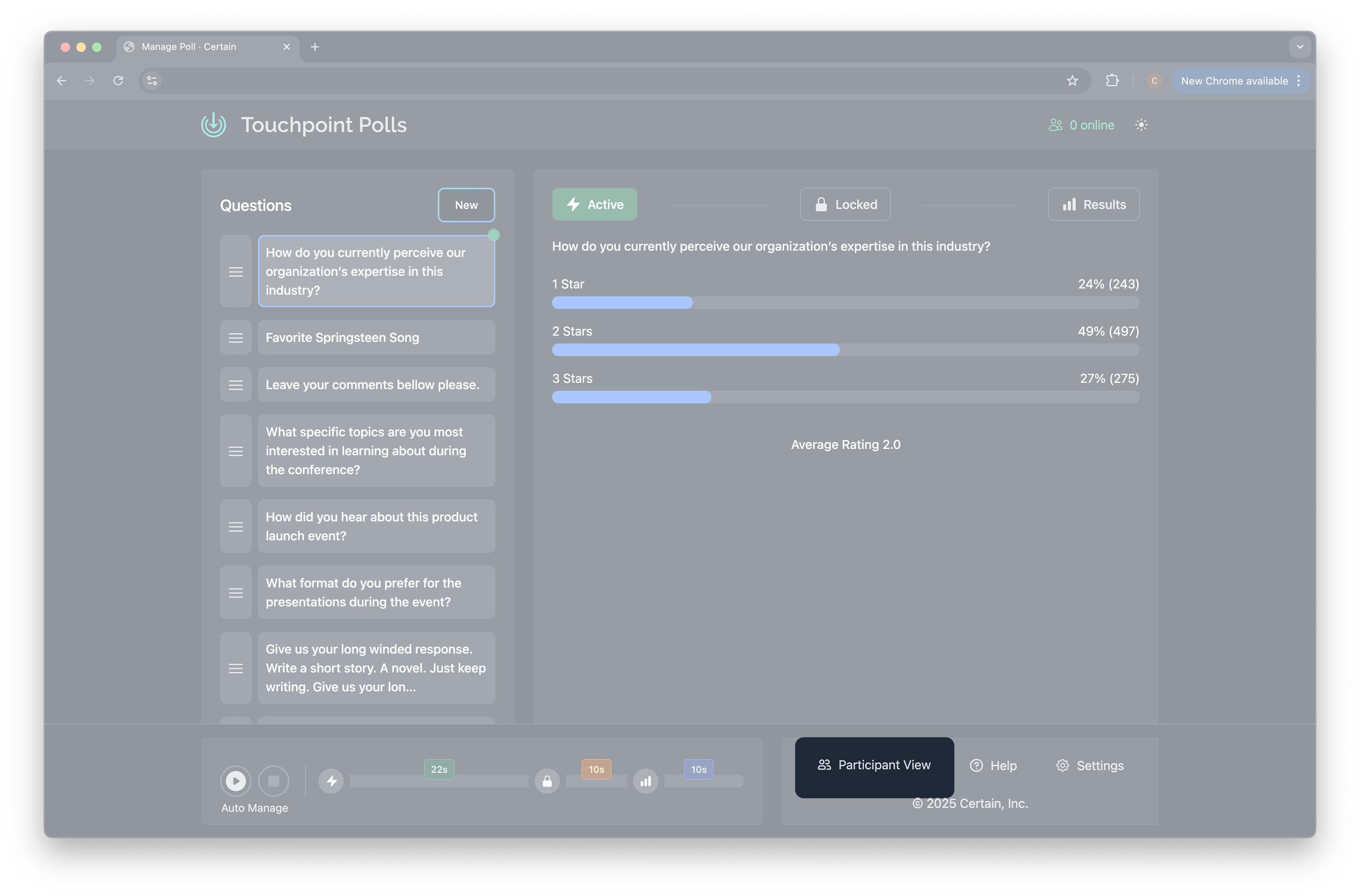The height and width of the screenshot is (896, 1360).
Task: Click drag handle beside product launch question
Action: click(235, 527)
